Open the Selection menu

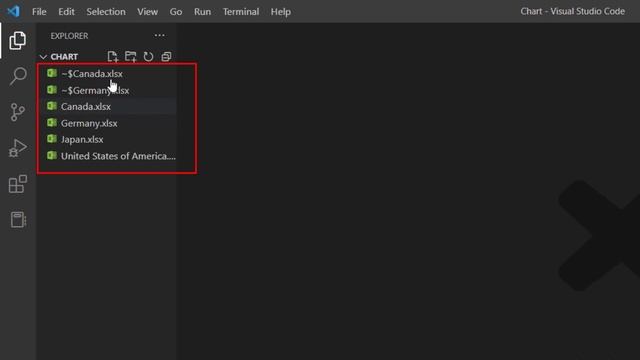click(x=106, y=11)
